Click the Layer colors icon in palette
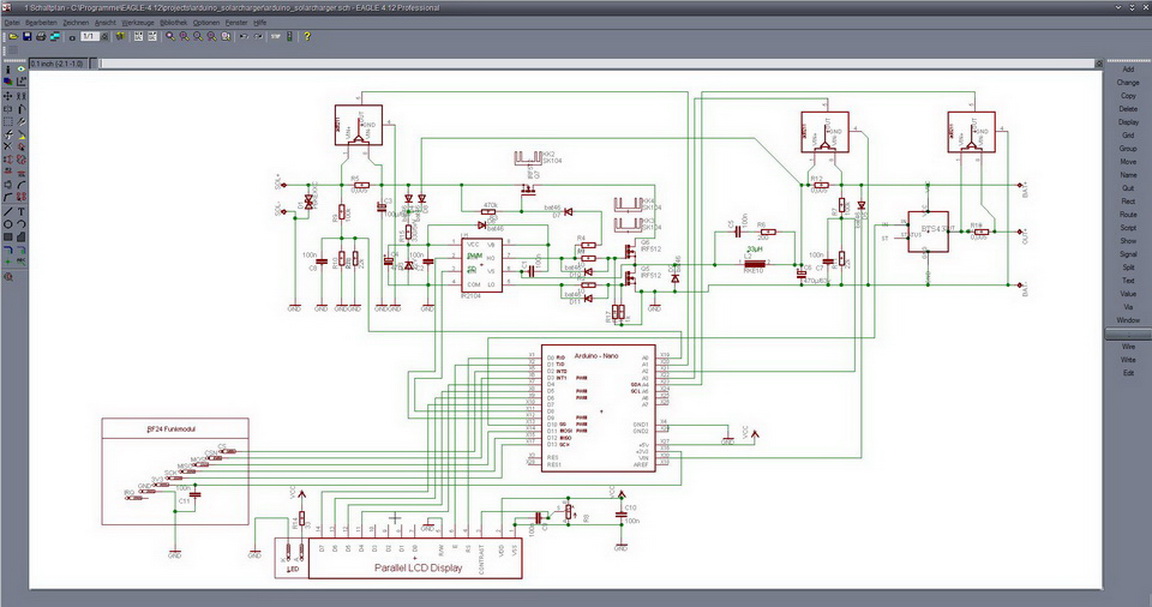Image resolution: width=1152 pixels, height=607 pixels. point(8,82)
